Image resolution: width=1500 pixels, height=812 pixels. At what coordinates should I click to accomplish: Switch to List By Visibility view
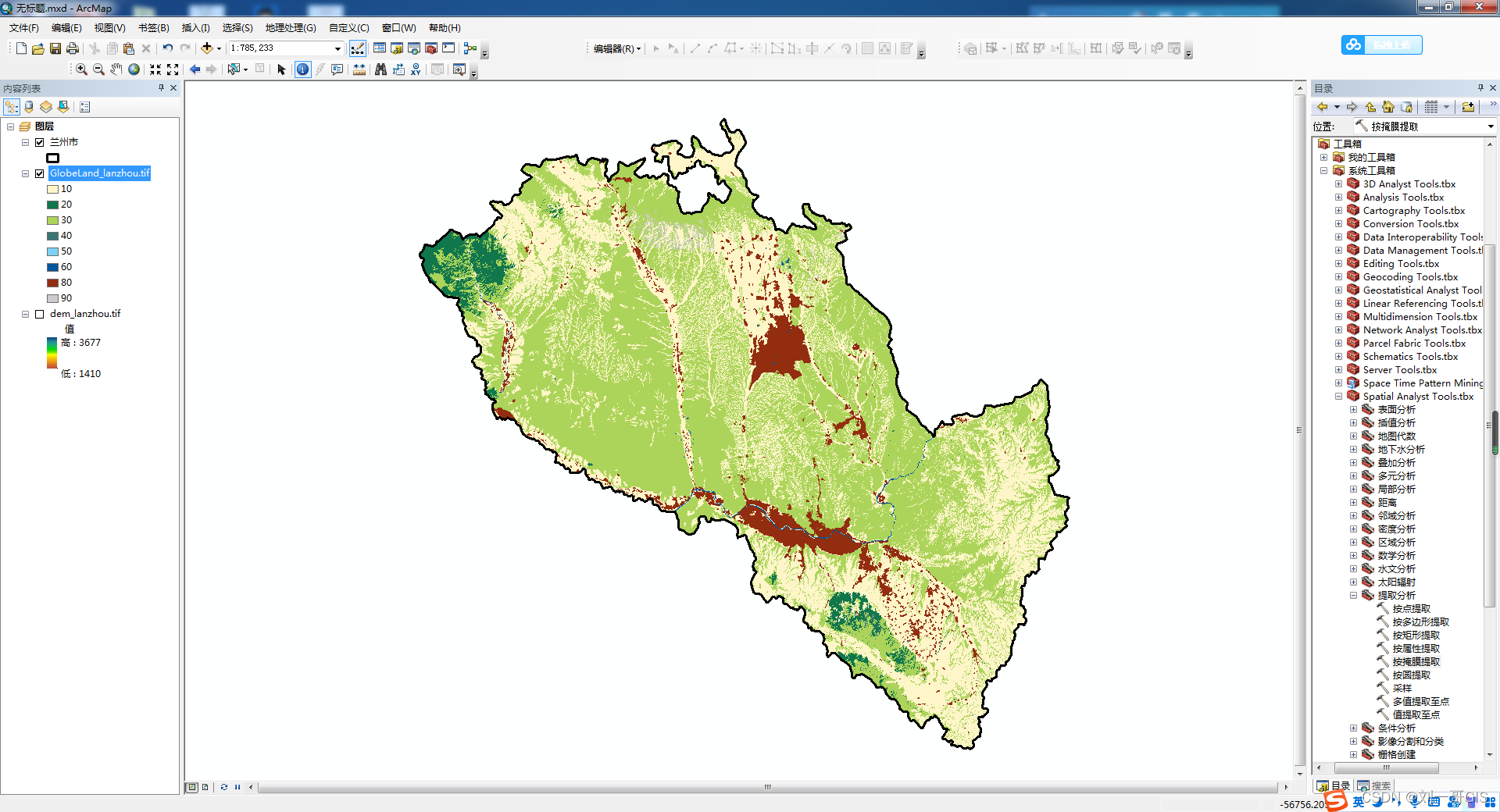tap(46, 107)
